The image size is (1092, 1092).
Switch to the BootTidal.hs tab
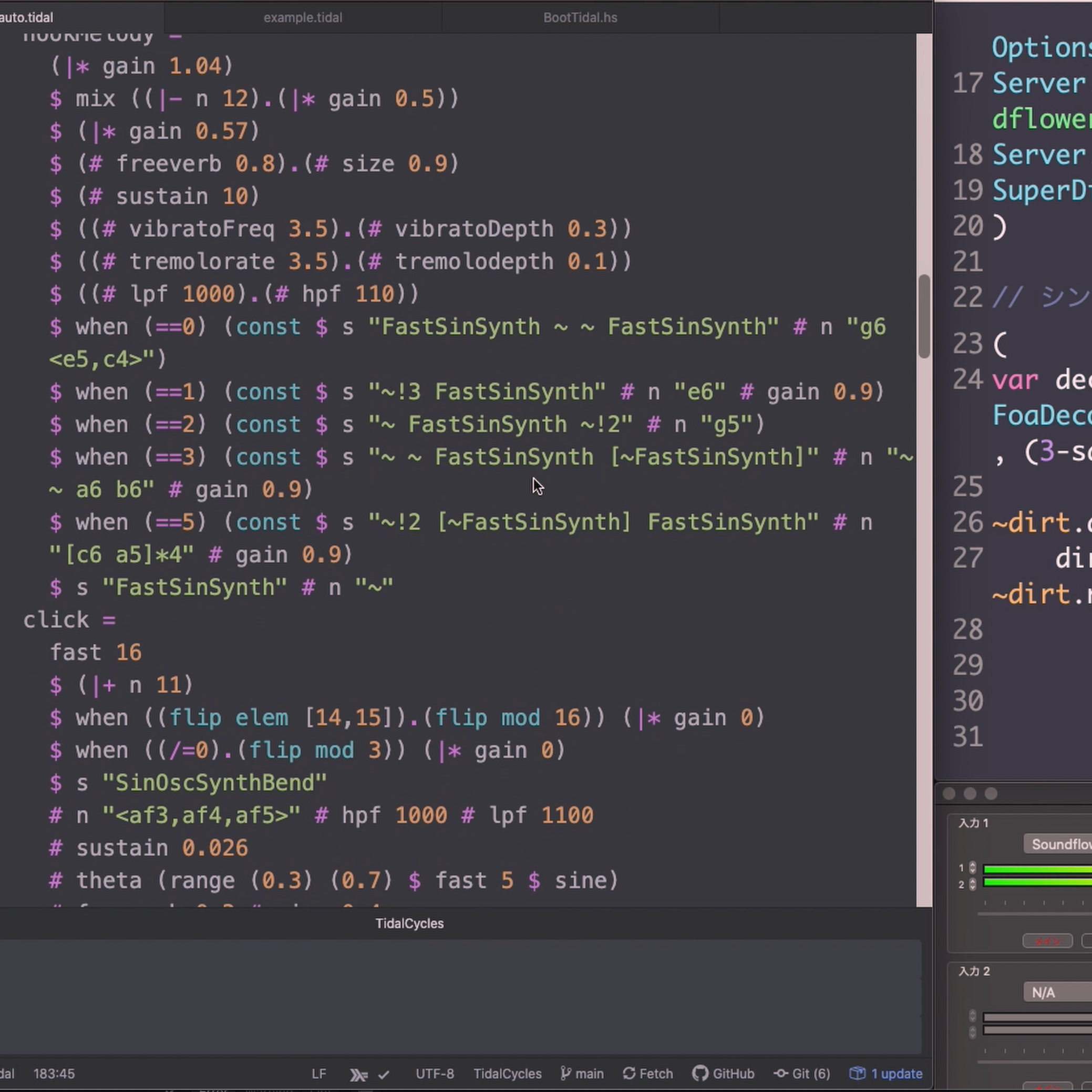pyautogui.click(x=580, y=17)
